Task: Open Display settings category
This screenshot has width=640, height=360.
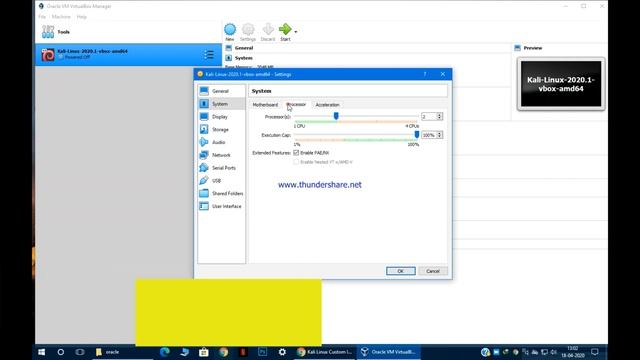Action: pyautogui.click(x=222, y=117)
